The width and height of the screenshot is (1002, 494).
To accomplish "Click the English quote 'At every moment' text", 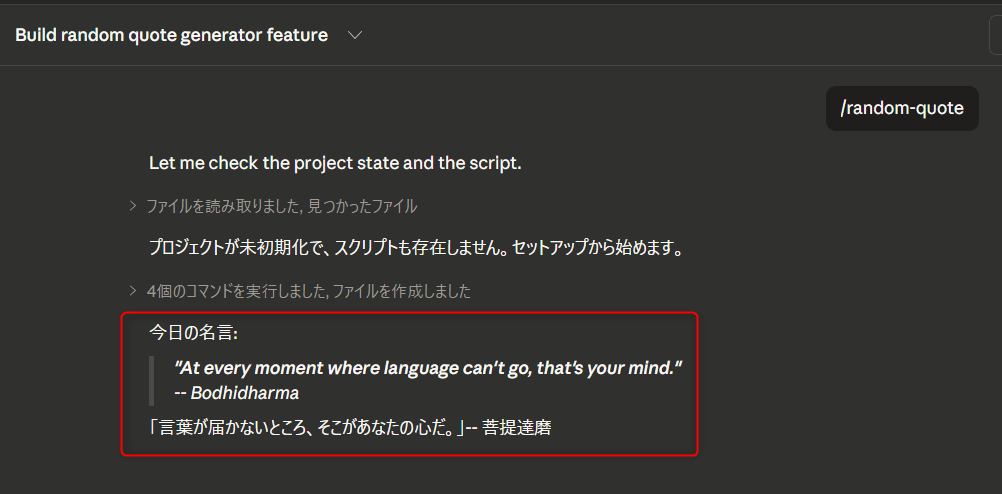I will point(427,368).
